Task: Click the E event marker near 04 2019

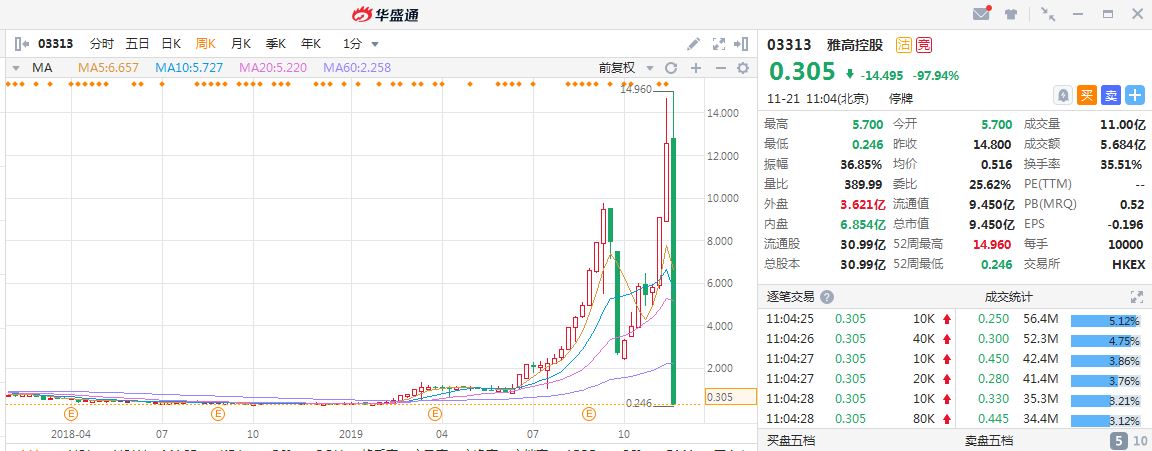Action: (437, 414)
